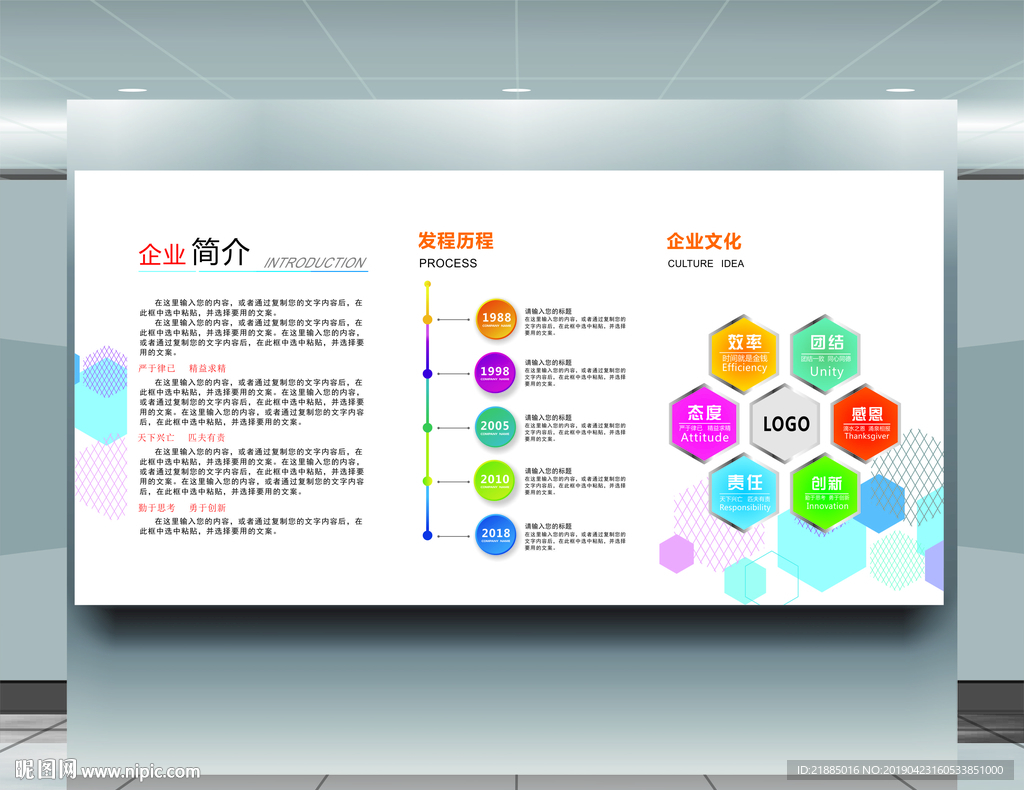Click the INTRODUCTION italic subtitle
The image size is (1024, 790).
[315, 262]
